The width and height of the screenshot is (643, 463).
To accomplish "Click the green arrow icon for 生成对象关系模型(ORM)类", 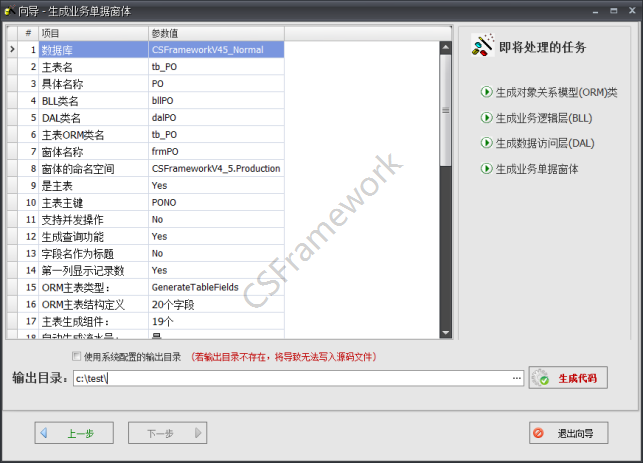I will pos(486,92).
